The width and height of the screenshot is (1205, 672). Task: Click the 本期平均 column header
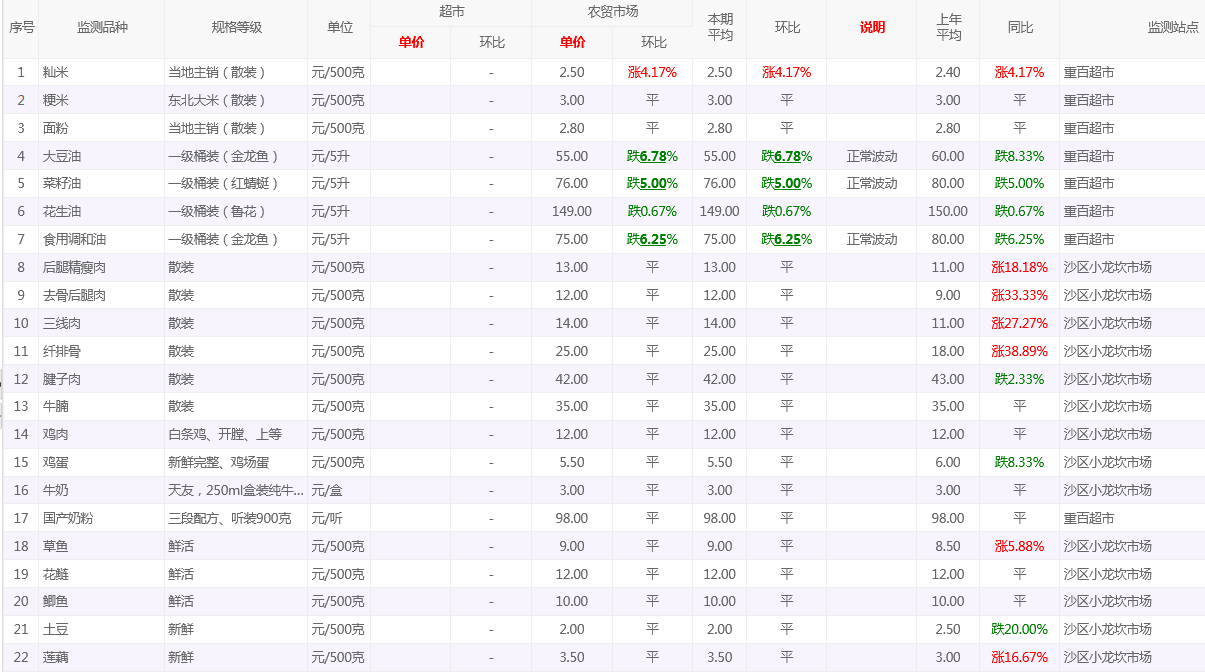tap(720, 28)
